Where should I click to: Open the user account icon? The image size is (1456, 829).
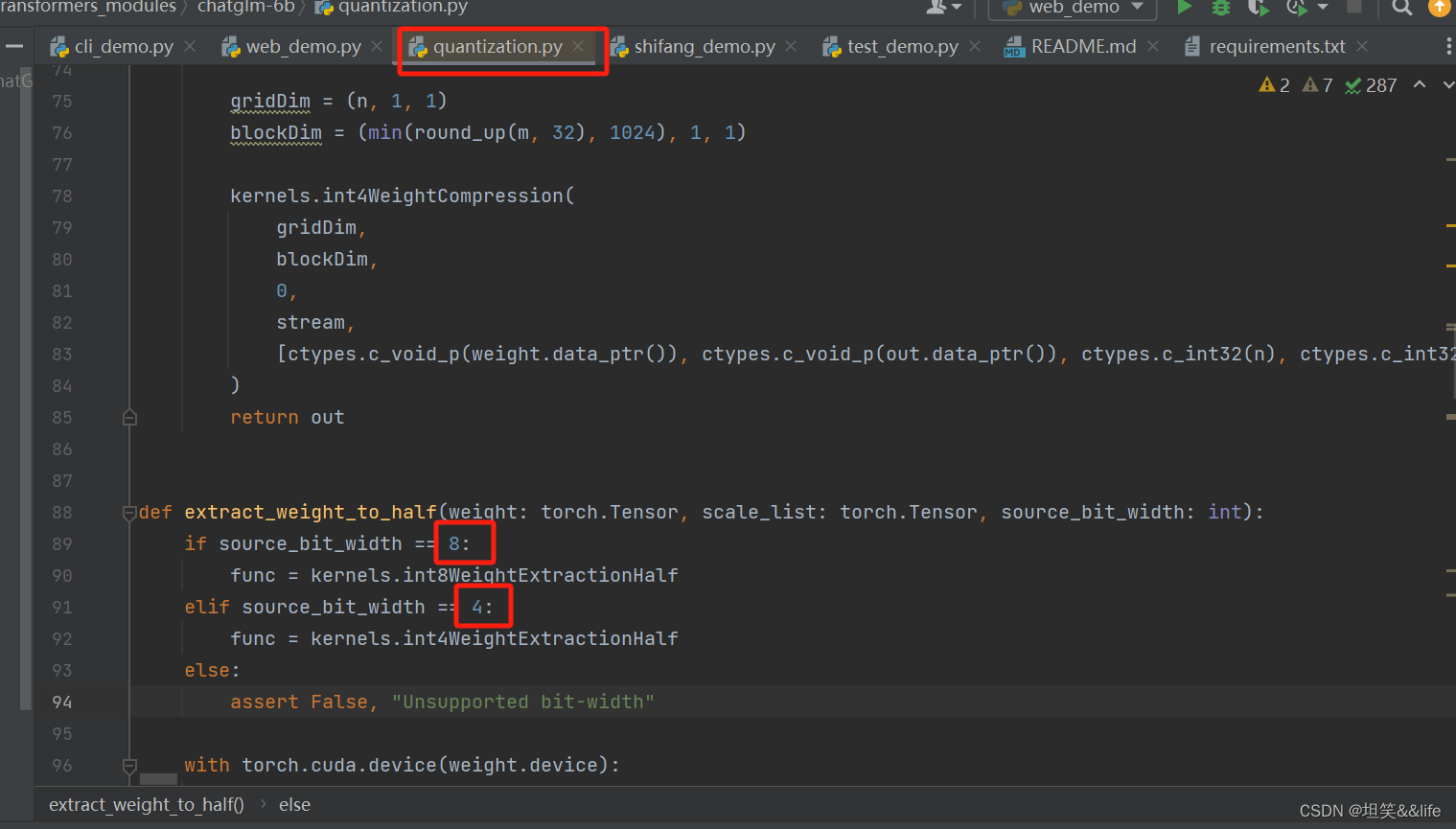(943, 7)
